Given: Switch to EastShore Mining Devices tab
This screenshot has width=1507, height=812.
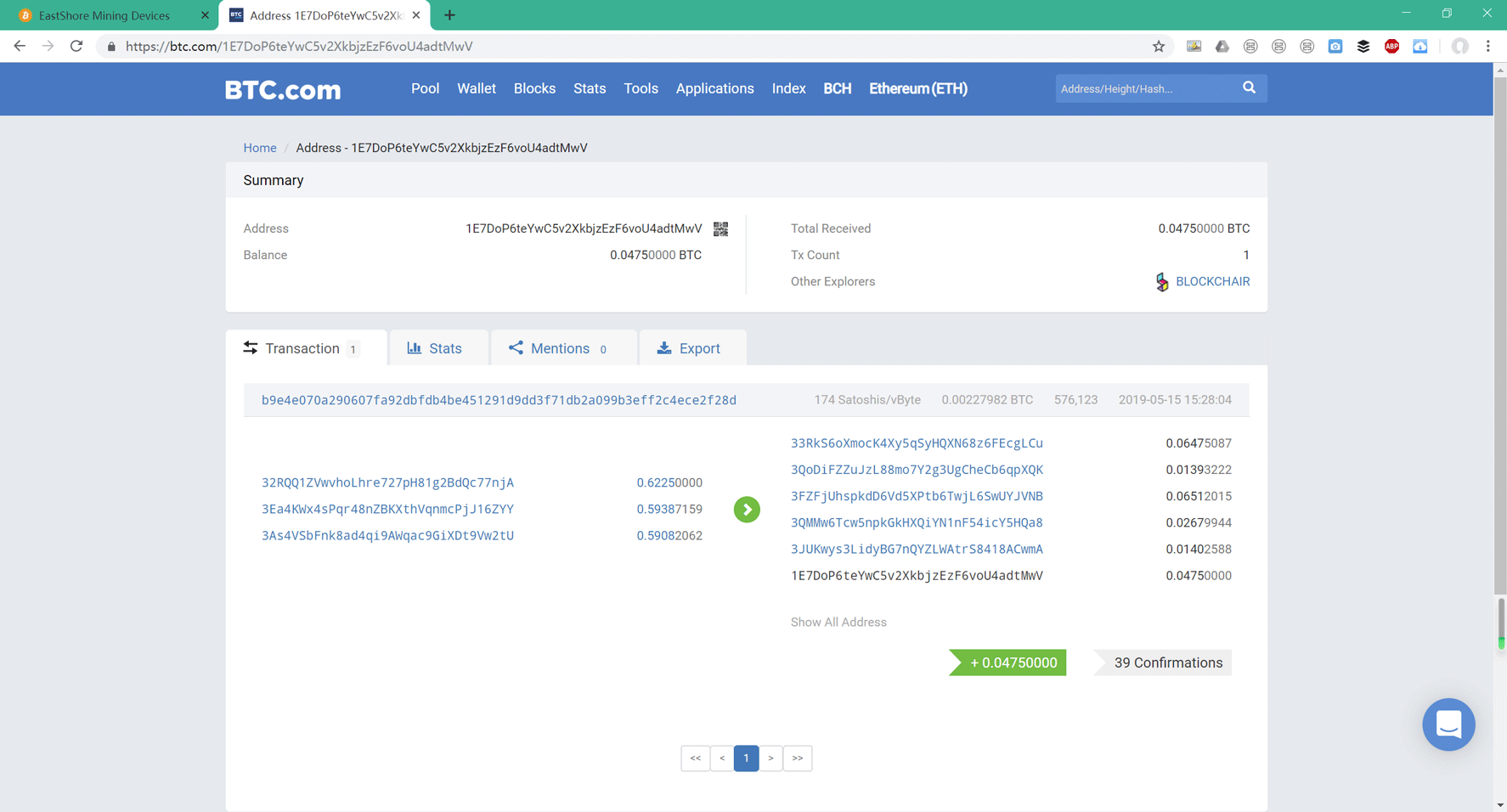Looking at the screenshot, I should pyautogui.click(x=104, y=15).
